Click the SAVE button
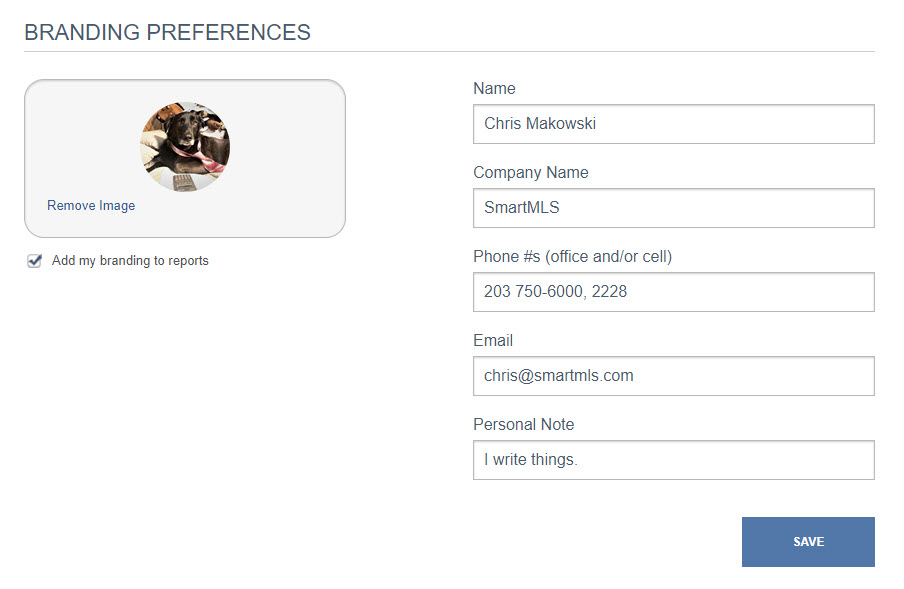904x589 pixels. [x=808, y=542]
